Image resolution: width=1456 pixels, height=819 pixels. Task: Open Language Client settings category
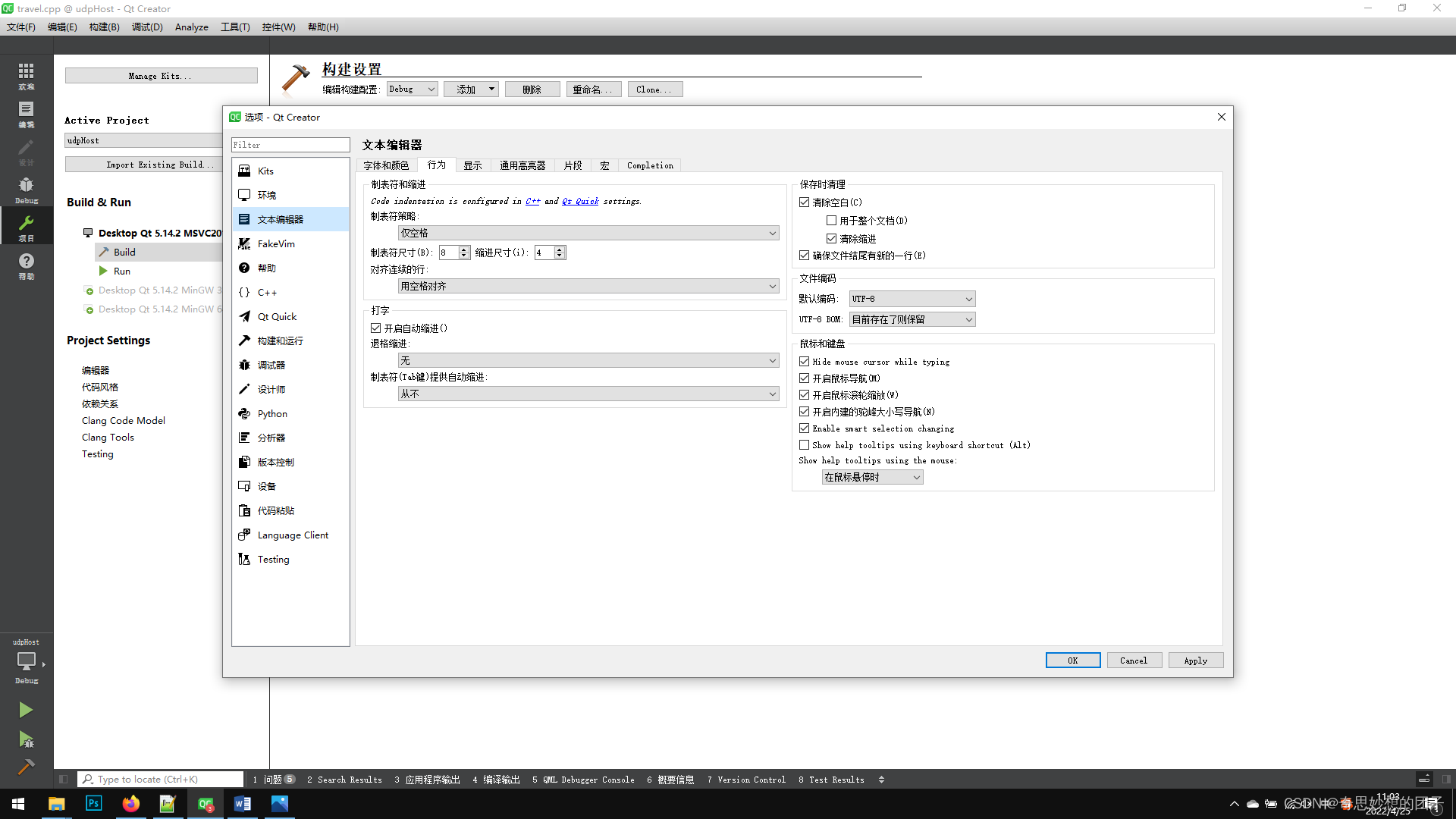click(x=292, y=535)
